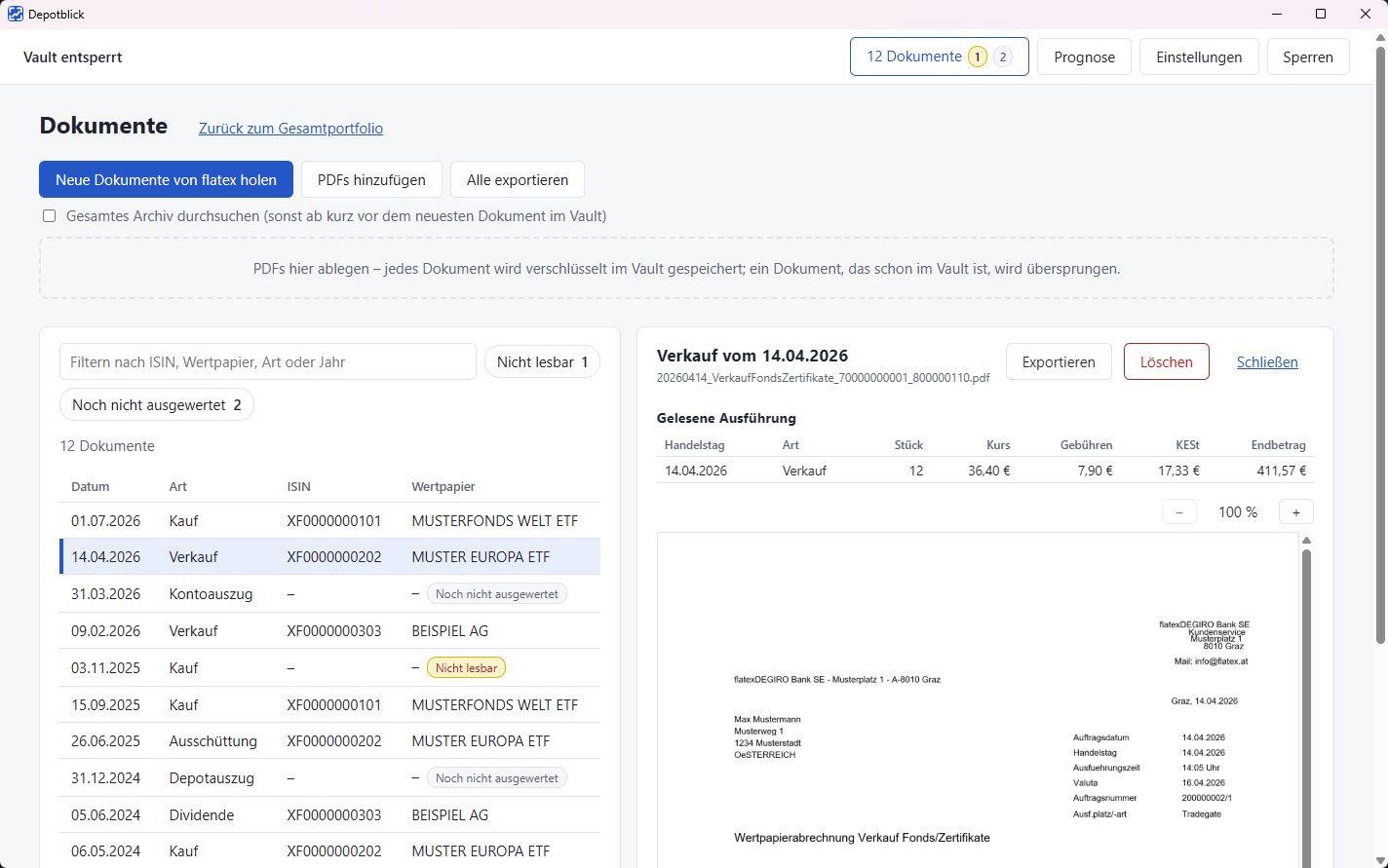Screen dimensions: 1388x868
Task: Click the Depotblick app icon in title bar
Action: 16,15
